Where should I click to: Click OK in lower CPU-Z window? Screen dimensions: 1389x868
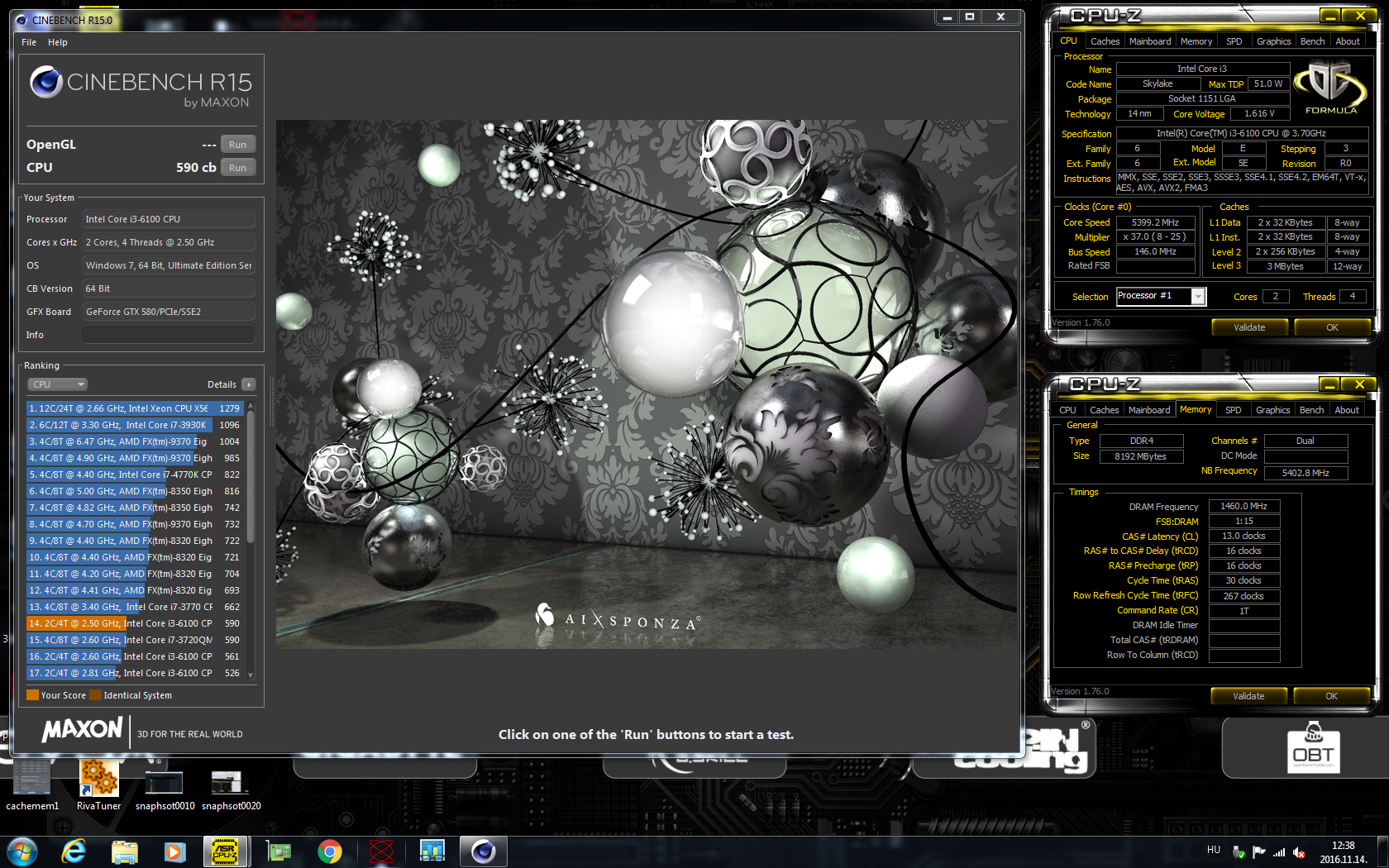click(x=1331, y=696)
